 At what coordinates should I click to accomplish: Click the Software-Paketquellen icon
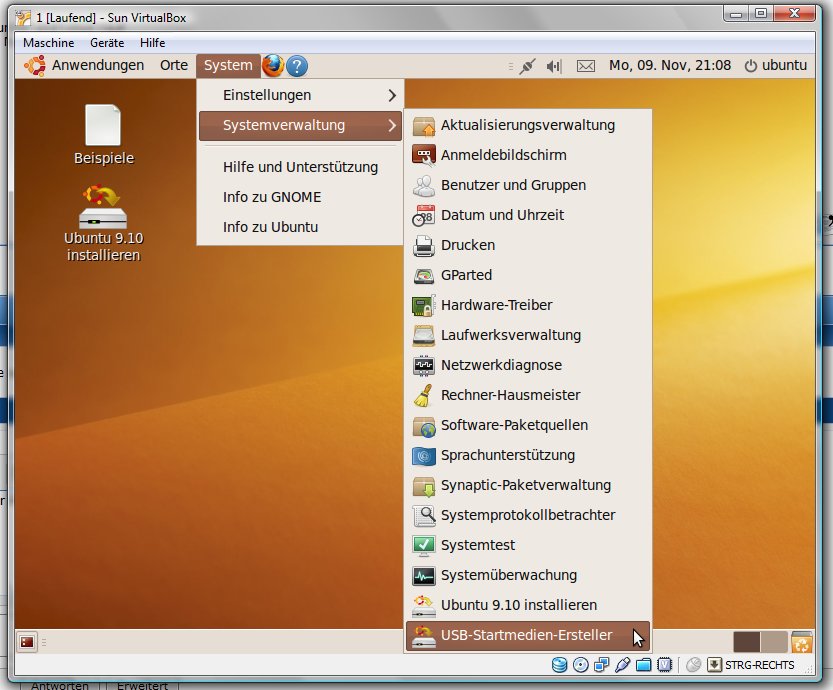[423, 425]
